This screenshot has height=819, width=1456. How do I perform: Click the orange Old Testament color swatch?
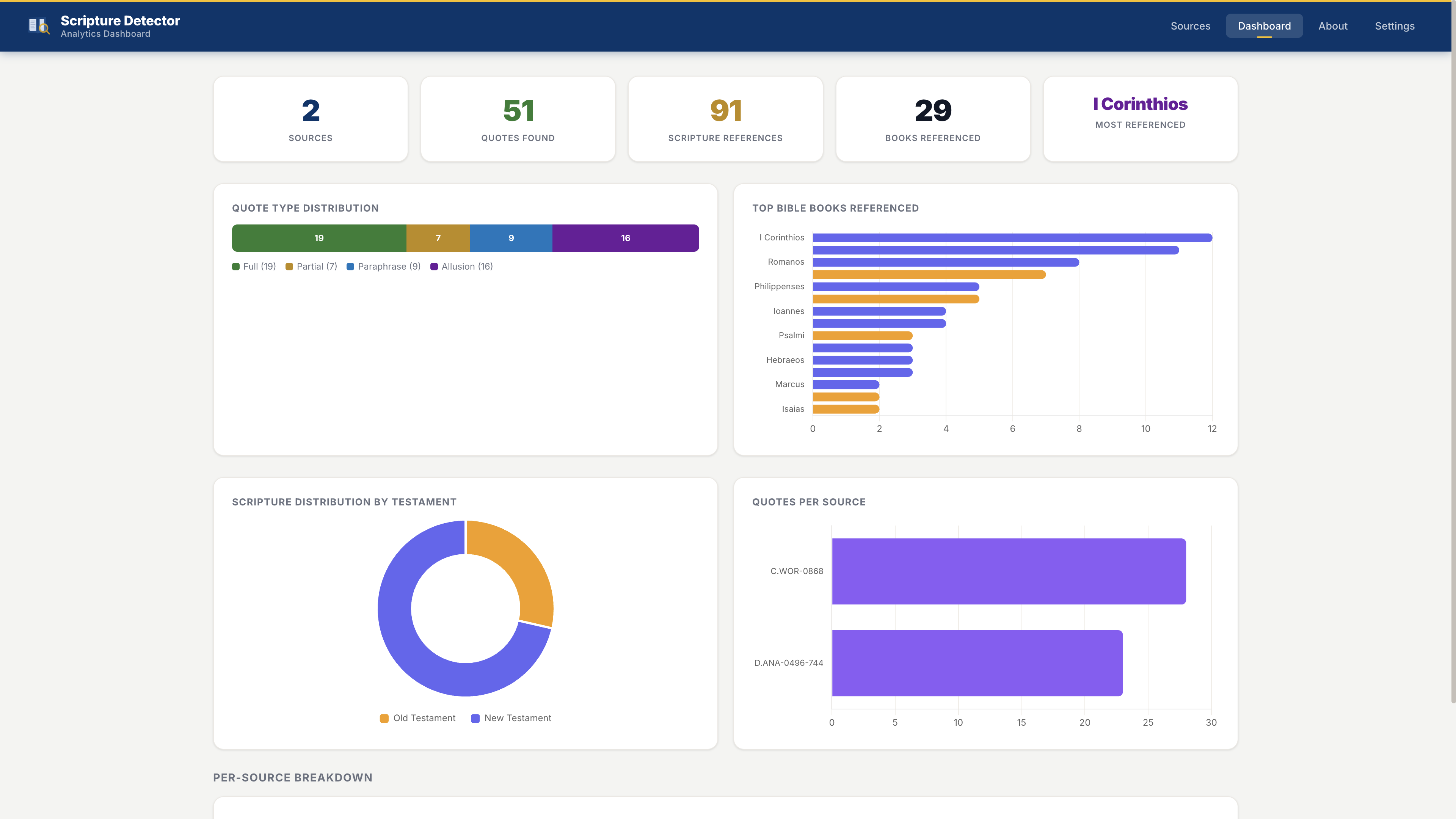pos(385,718)
